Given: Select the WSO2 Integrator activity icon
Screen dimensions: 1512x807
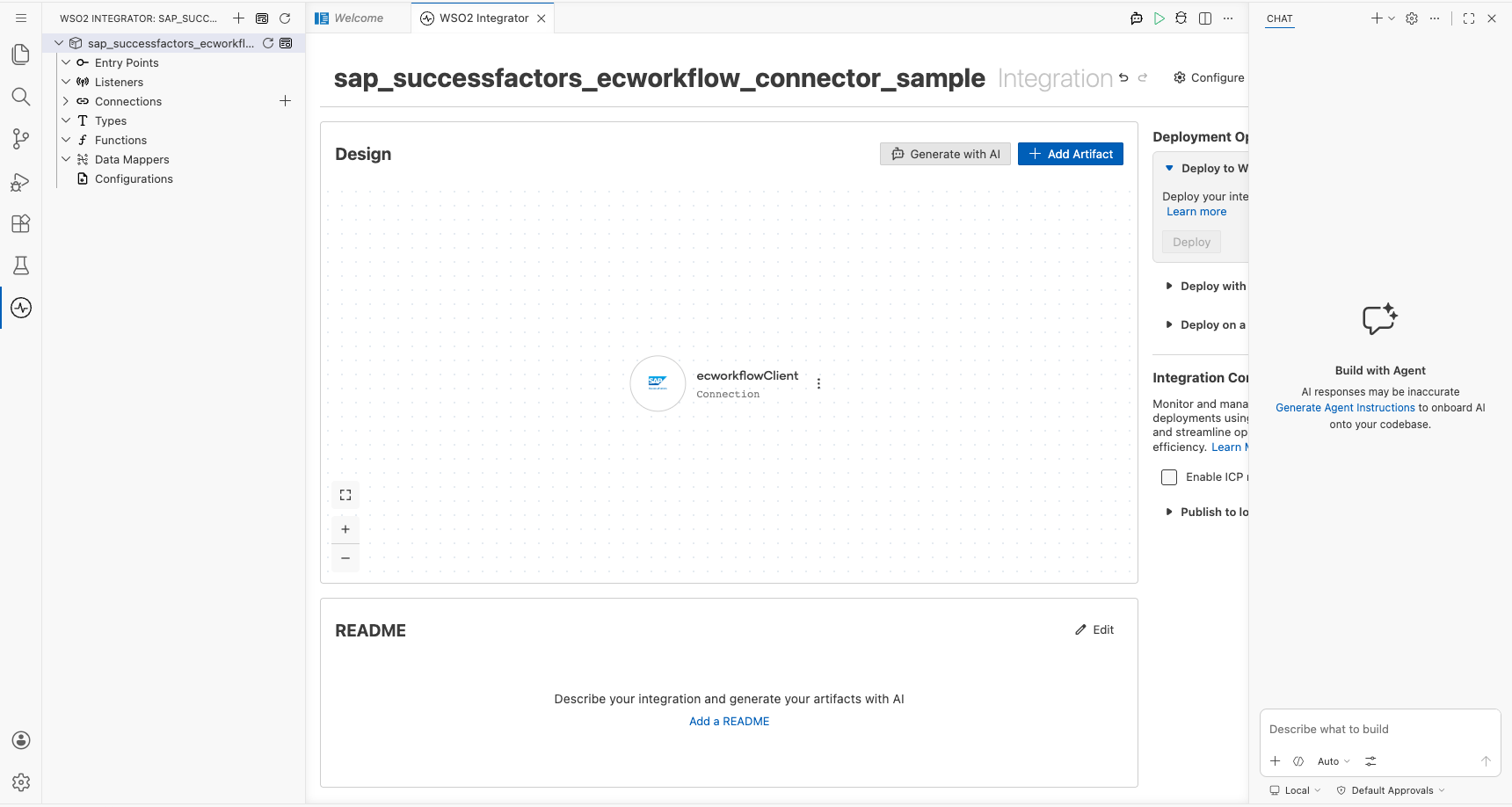Looking at the screenshot, I should click(x=21, y=308).
